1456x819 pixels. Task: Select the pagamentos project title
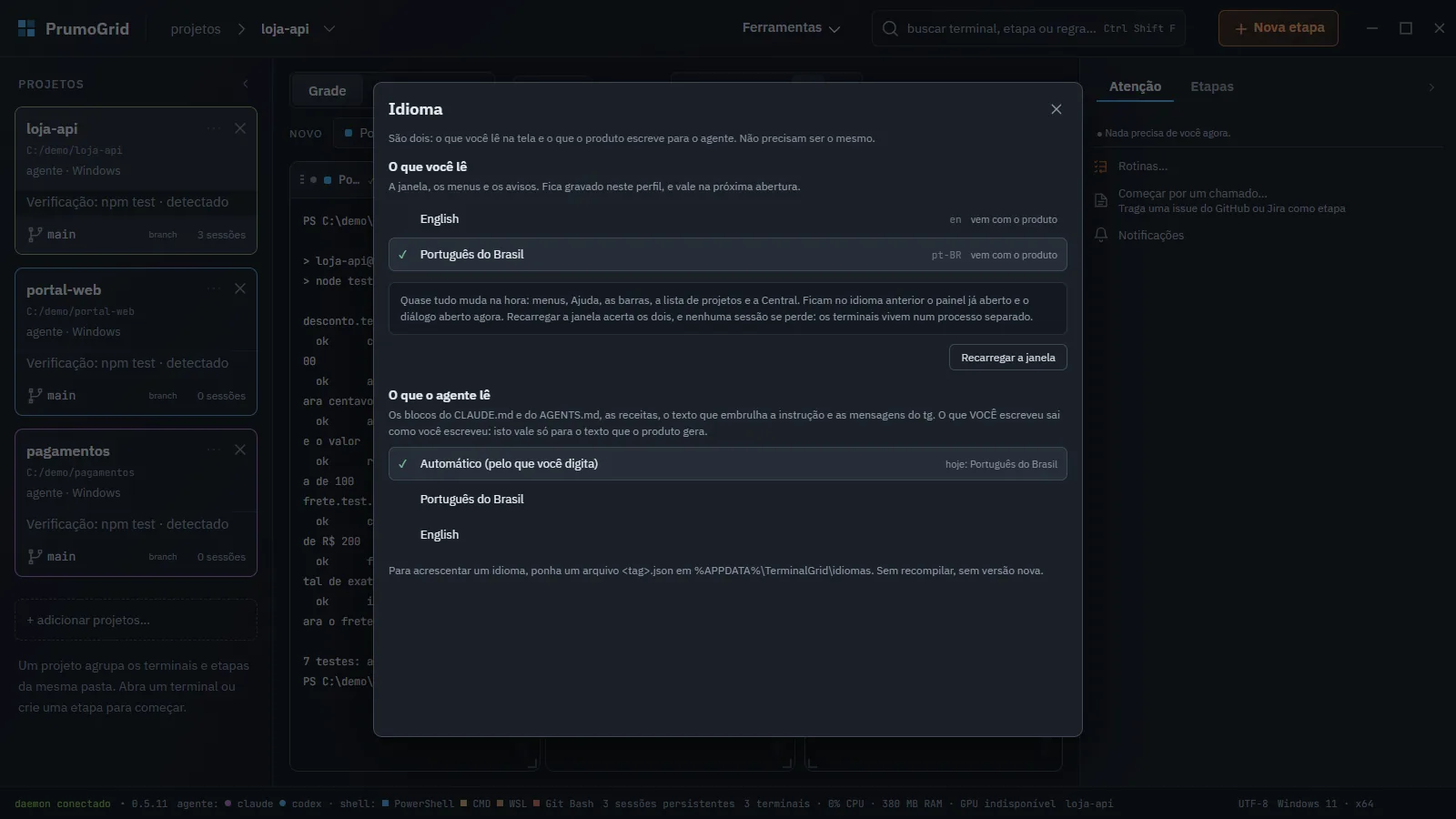click(x=68, y=450)
